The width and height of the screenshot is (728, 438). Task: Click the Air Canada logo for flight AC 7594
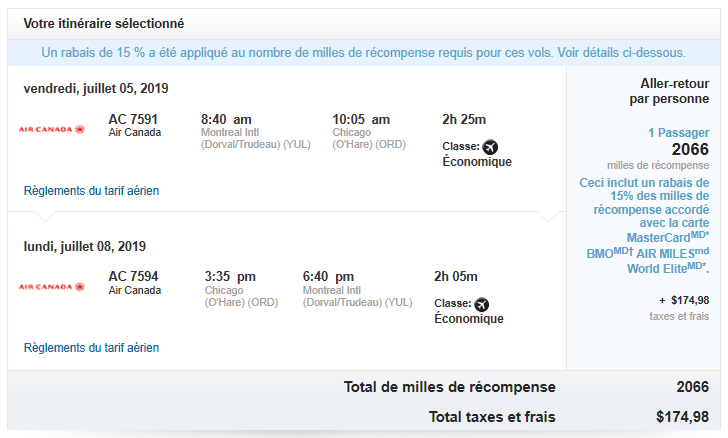click(52, 286)
